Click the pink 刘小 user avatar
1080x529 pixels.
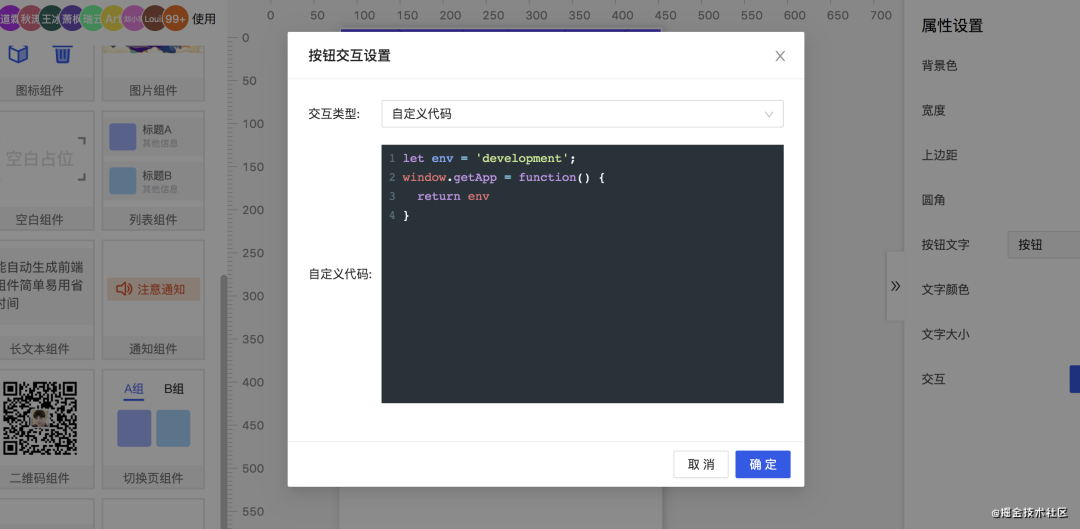click(x=134, y=19)
